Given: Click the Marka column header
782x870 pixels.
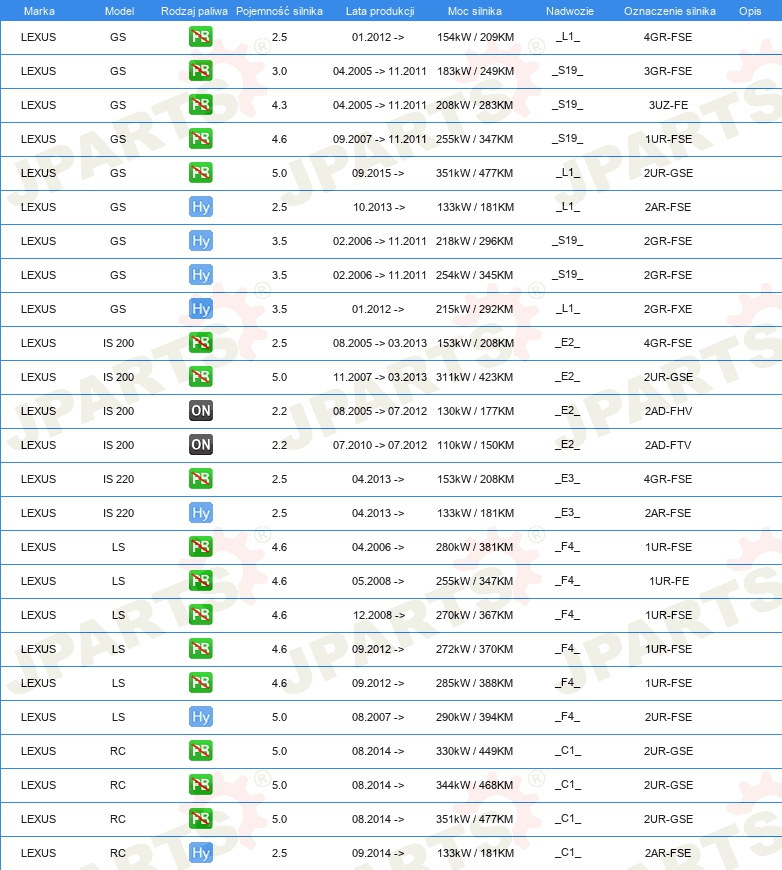Looking at the screenshot, I should (x=39, y=11).
